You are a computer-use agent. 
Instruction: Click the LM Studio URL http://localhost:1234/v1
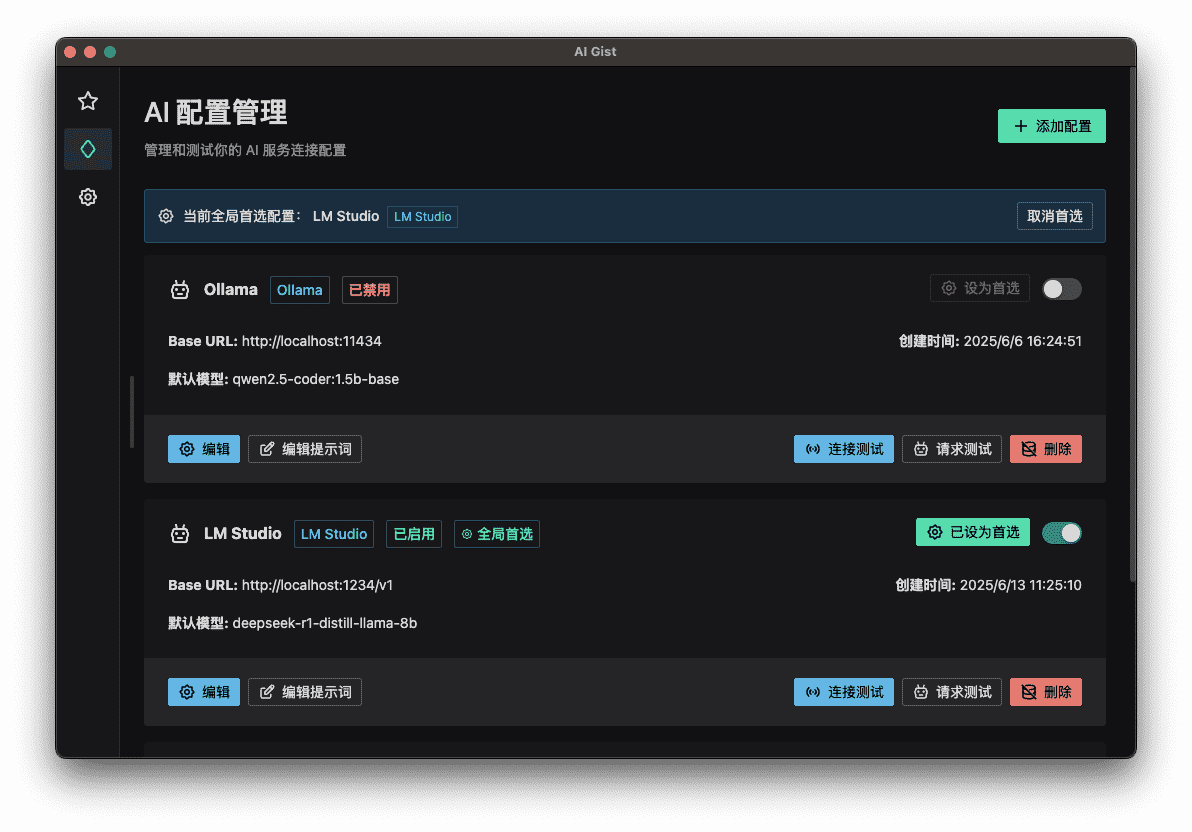(x=317, y=586)
